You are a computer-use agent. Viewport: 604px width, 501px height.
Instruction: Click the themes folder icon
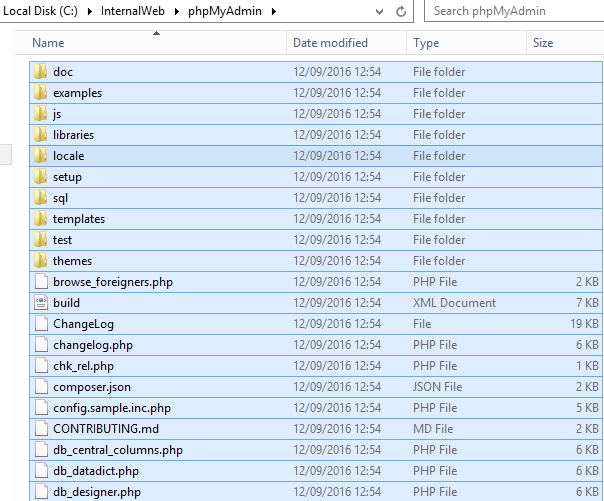(x=40, y=261)
